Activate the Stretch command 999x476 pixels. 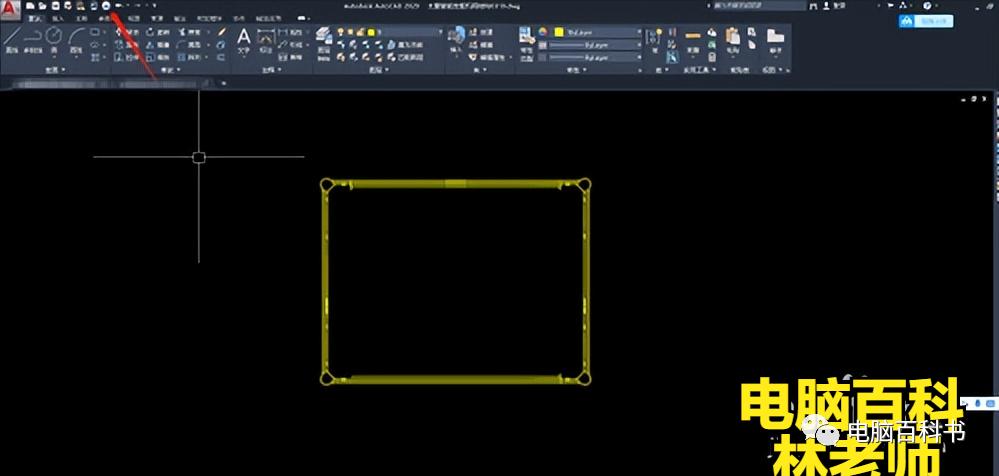pyautogui.click(x=127, y=57)
